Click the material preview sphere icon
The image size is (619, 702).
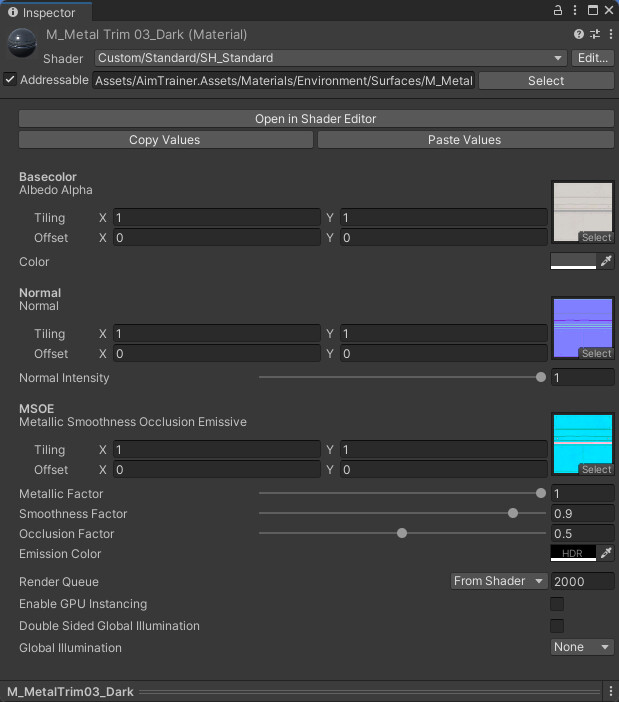(x=21, y=43)
